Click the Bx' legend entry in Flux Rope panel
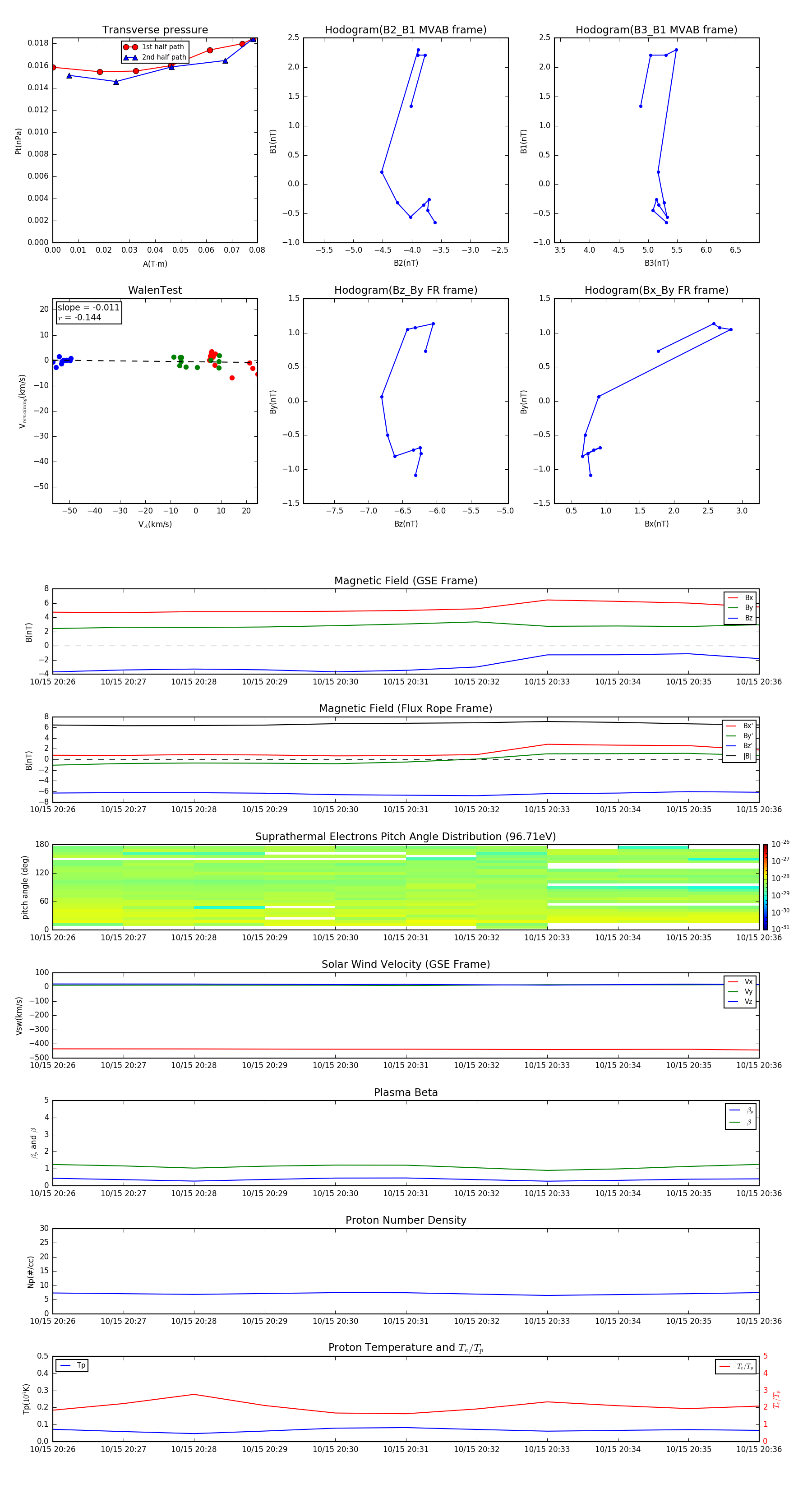The height and width of the screenshot is (1489, 812). coord(739,726)
